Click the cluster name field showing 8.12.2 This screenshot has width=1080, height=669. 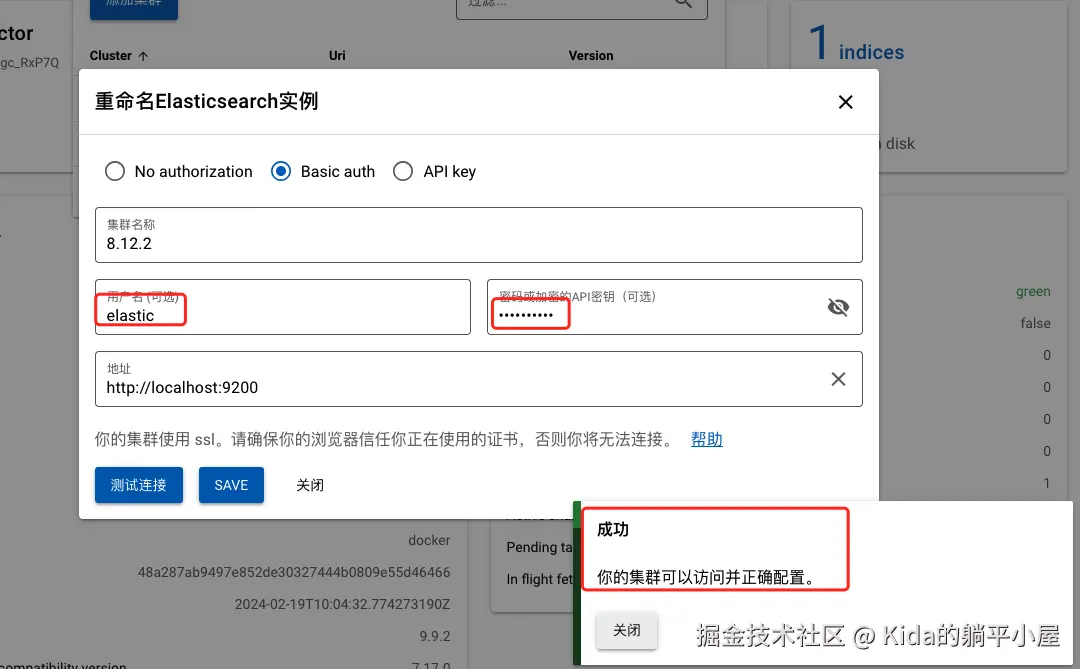point(479,235)
